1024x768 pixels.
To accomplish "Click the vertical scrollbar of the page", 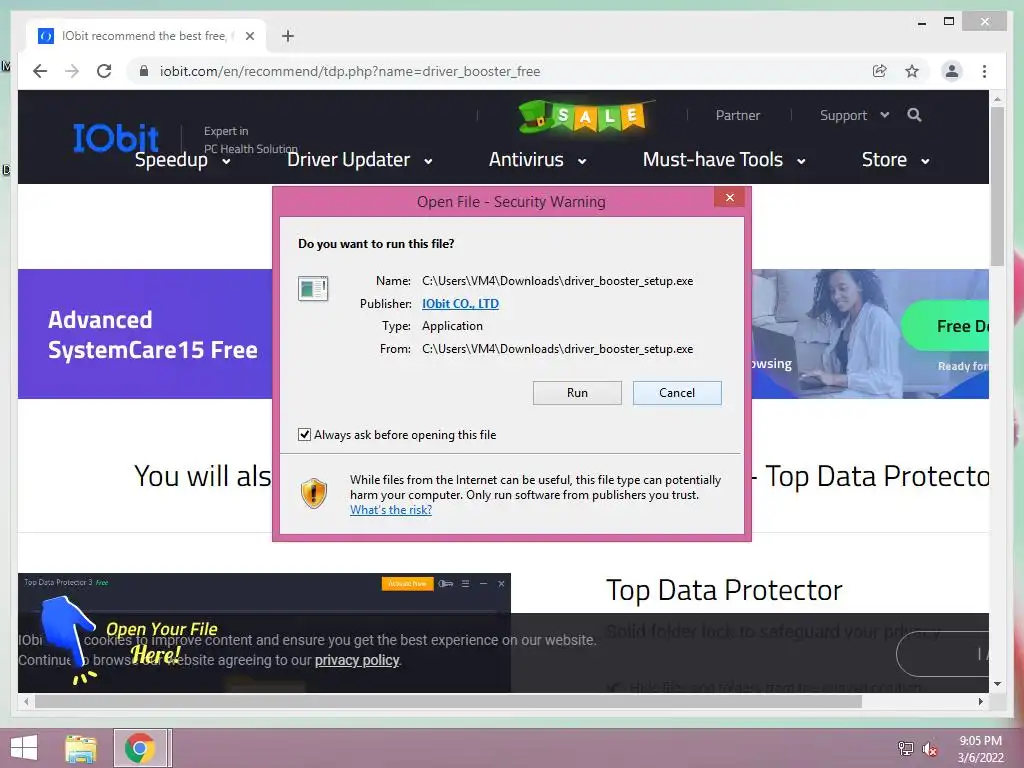I will click(997, 186).
